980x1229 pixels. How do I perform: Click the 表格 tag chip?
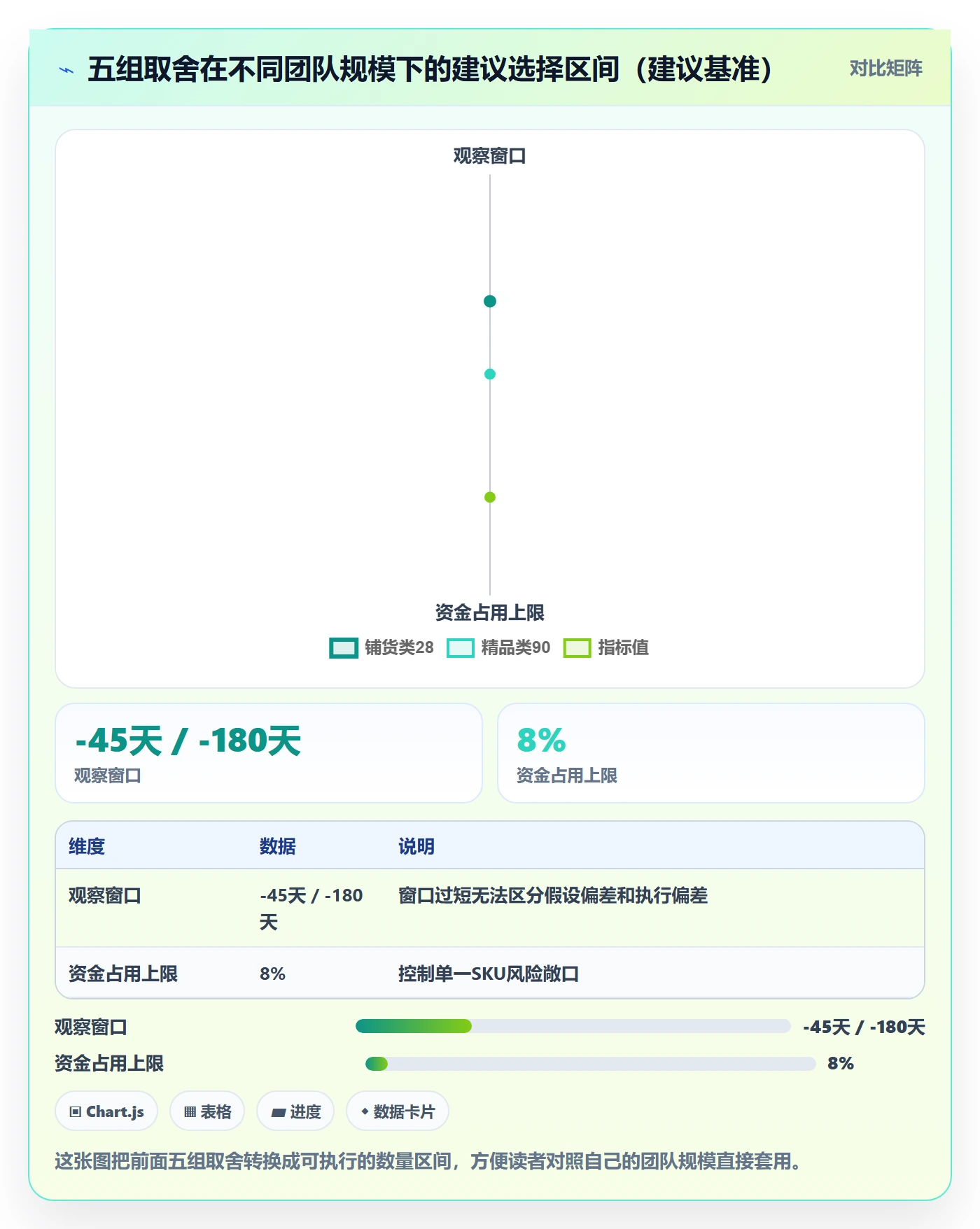pyautogui.click(x=207, y=1111)
